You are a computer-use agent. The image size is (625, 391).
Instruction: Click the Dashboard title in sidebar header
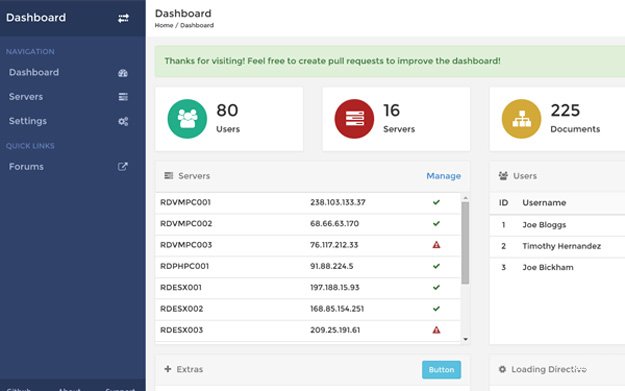pos(36,18)
